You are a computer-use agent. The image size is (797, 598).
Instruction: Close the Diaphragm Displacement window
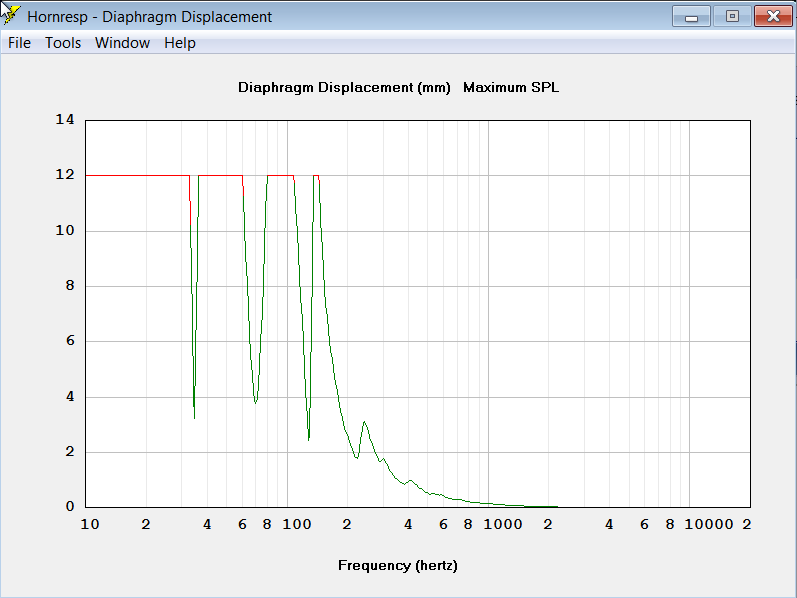pyautogui.click(x=773, y=16)
